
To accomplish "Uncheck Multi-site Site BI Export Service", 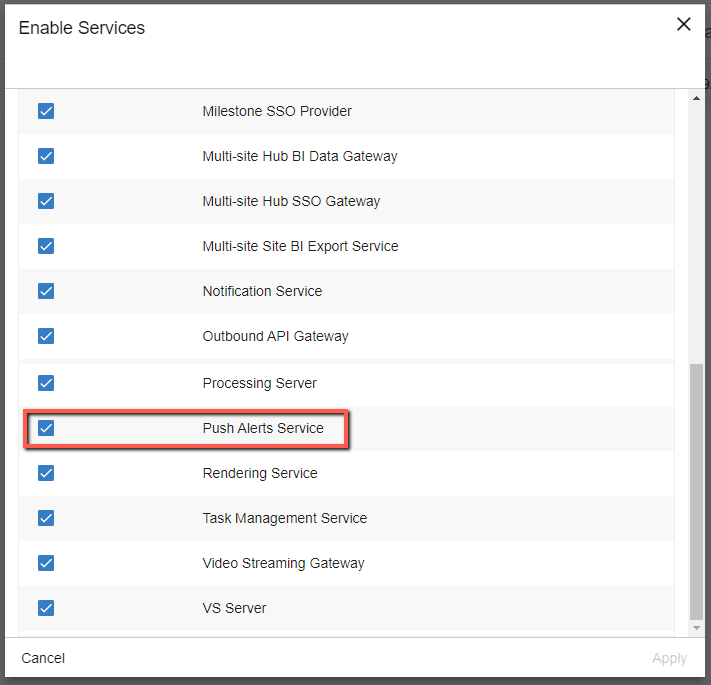I will click(46, 246).
